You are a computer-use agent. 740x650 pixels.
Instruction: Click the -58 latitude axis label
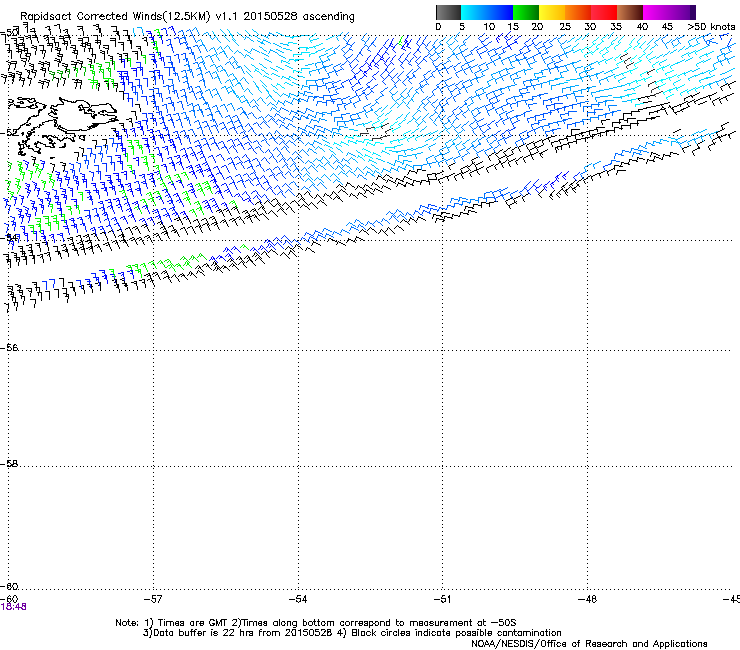(x=9, y=464)
